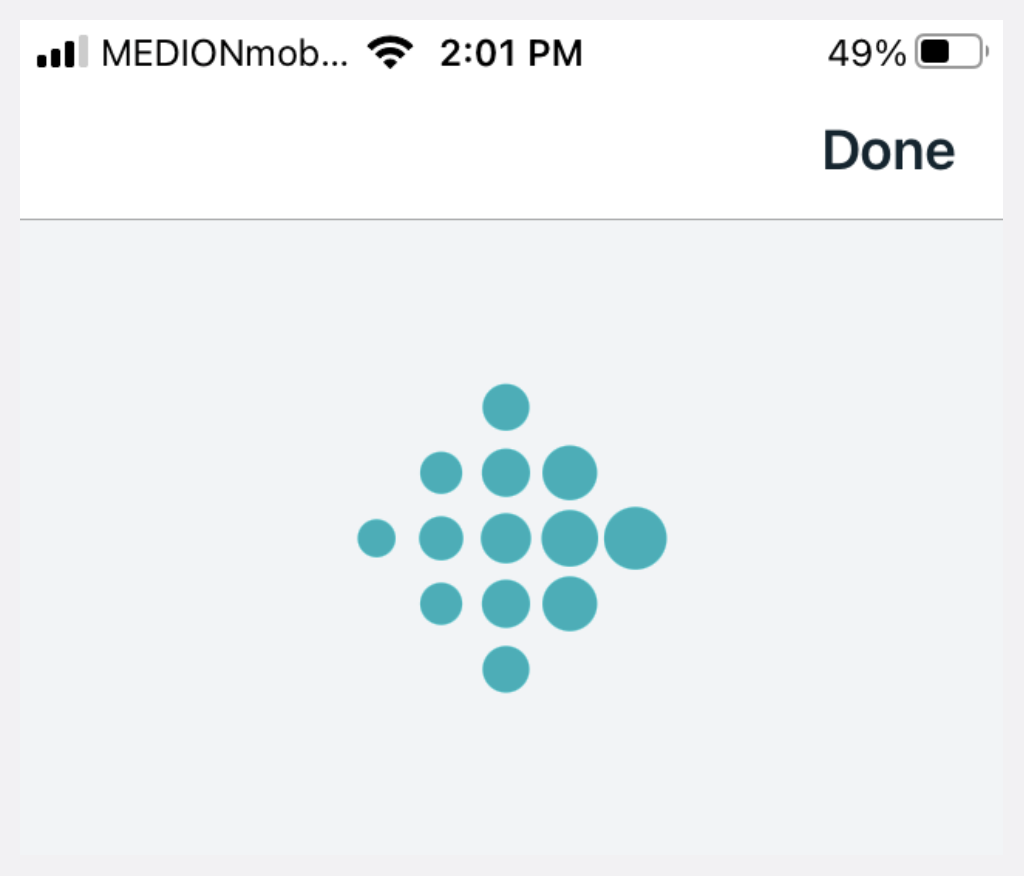Click the dot directly above the logo's bottom dot
Viewport: 1026px width, 878px height.
pos(506,604)
